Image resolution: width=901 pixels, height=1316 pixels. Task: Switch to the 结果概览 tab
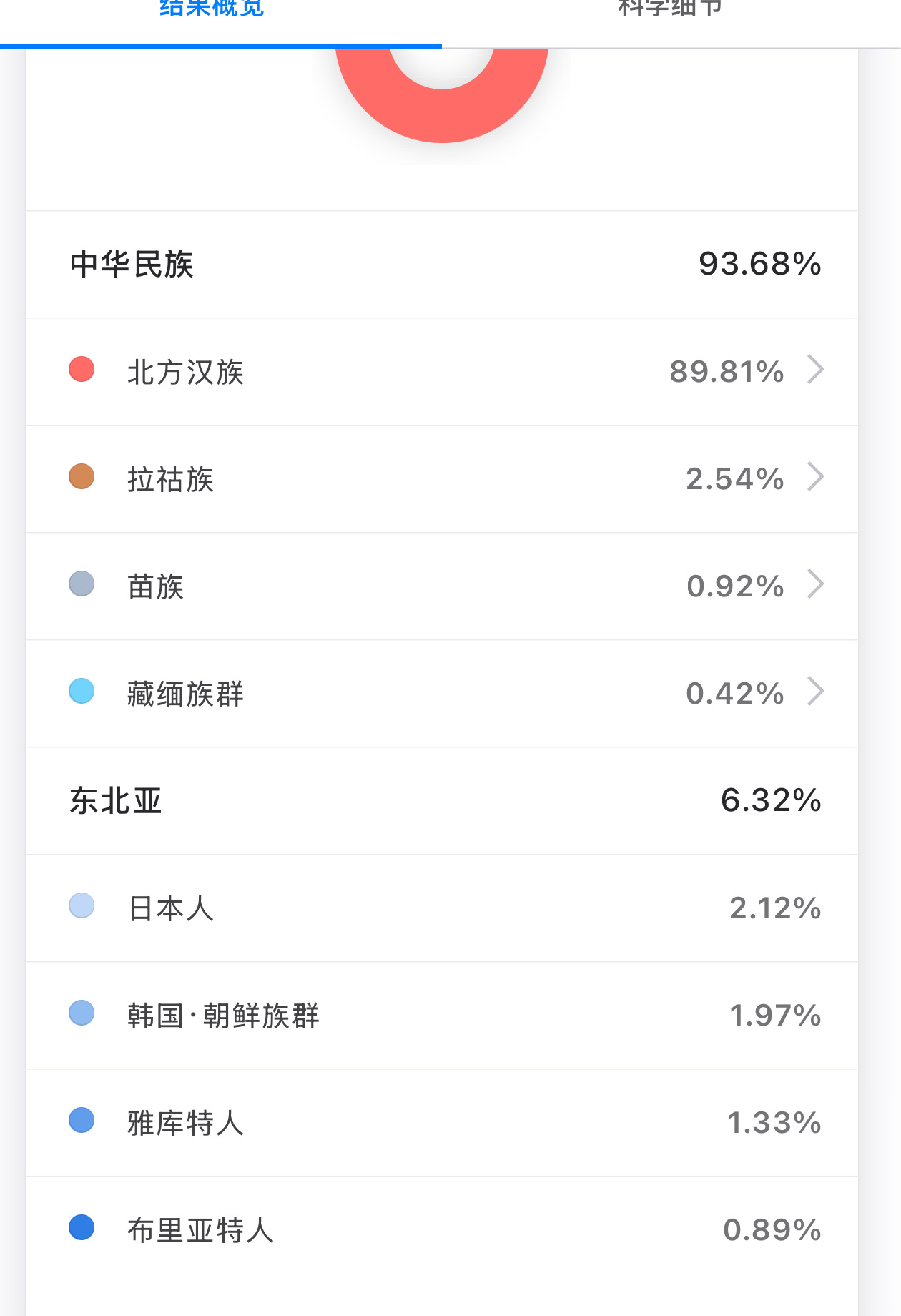pos(212,10)
